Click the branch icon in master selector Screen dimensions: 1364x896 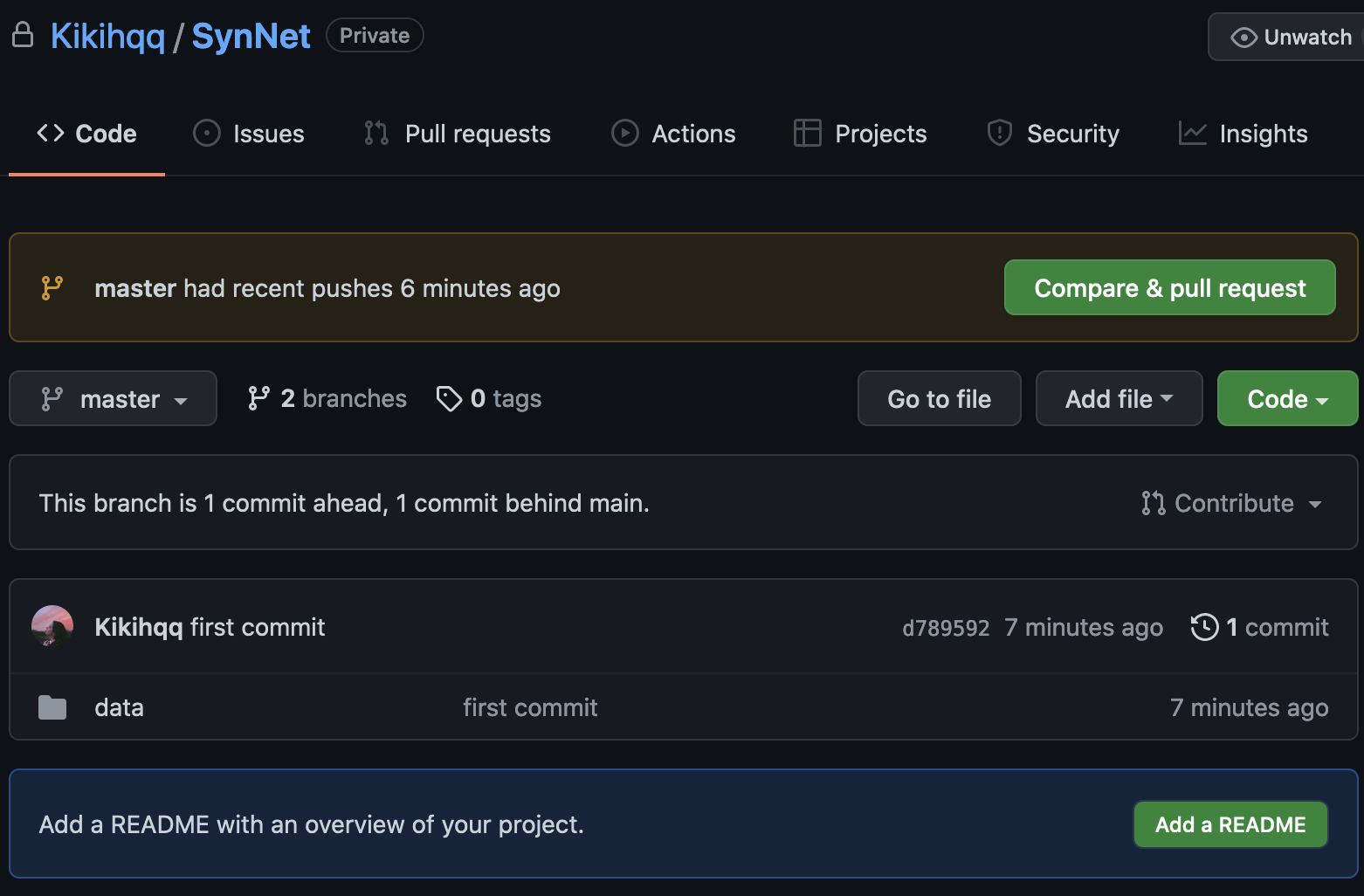pyautogui.click(x=52, y=398)
